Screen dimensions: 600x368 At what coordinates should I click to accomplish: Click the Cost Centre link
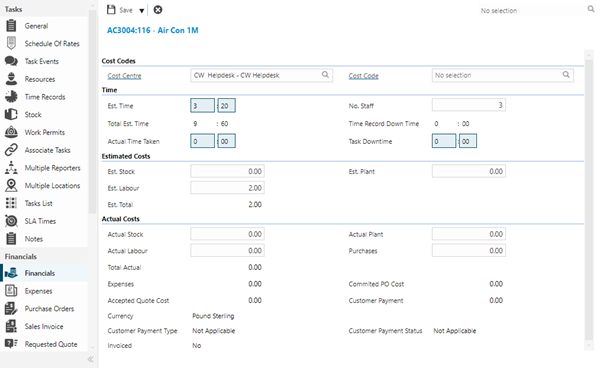[124, 76]
